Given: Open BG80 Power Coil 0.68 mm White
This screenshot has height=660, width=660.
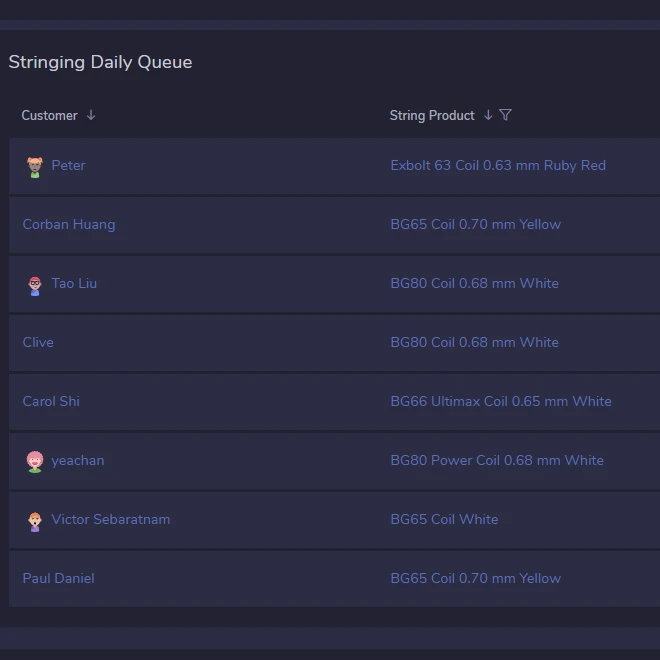Looking at the screenshot, I should point(496,460).
